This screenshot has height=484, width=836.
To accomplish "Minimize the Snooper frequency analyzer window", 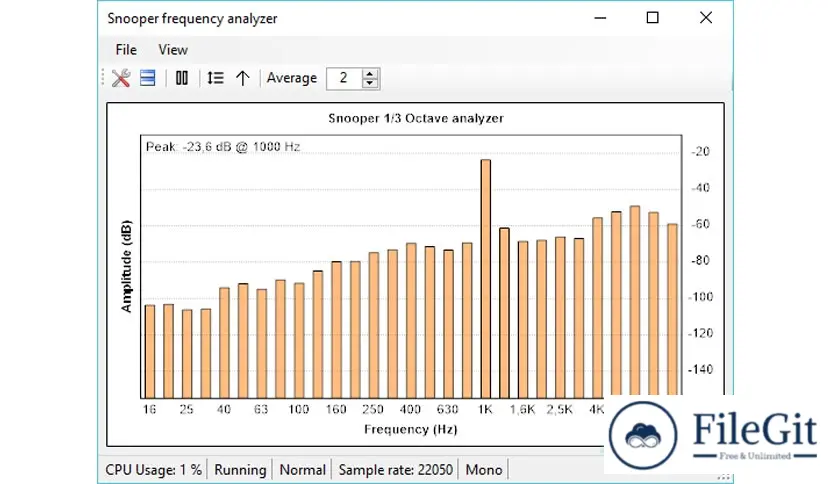I will tap(600, 18).
